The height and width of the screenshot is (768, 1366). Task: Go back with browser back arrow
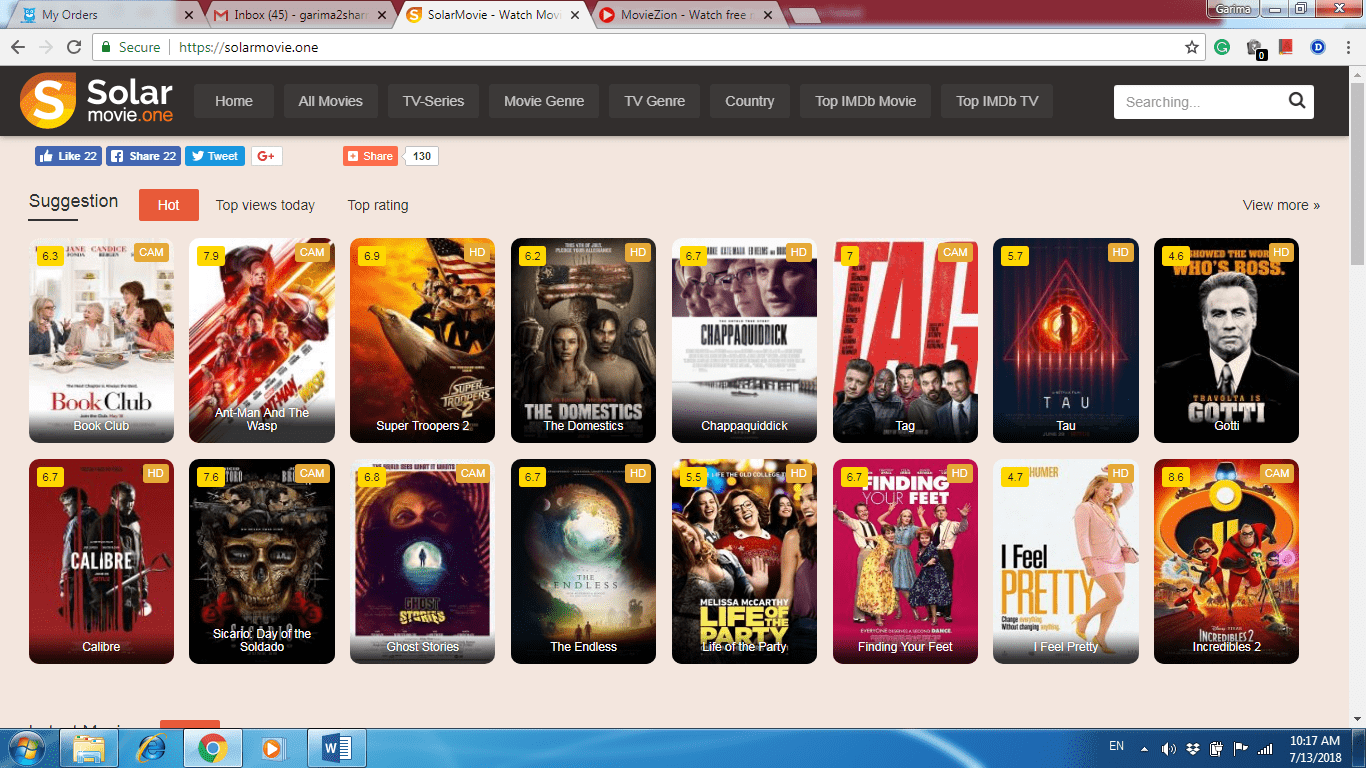[x=17, y=47]
